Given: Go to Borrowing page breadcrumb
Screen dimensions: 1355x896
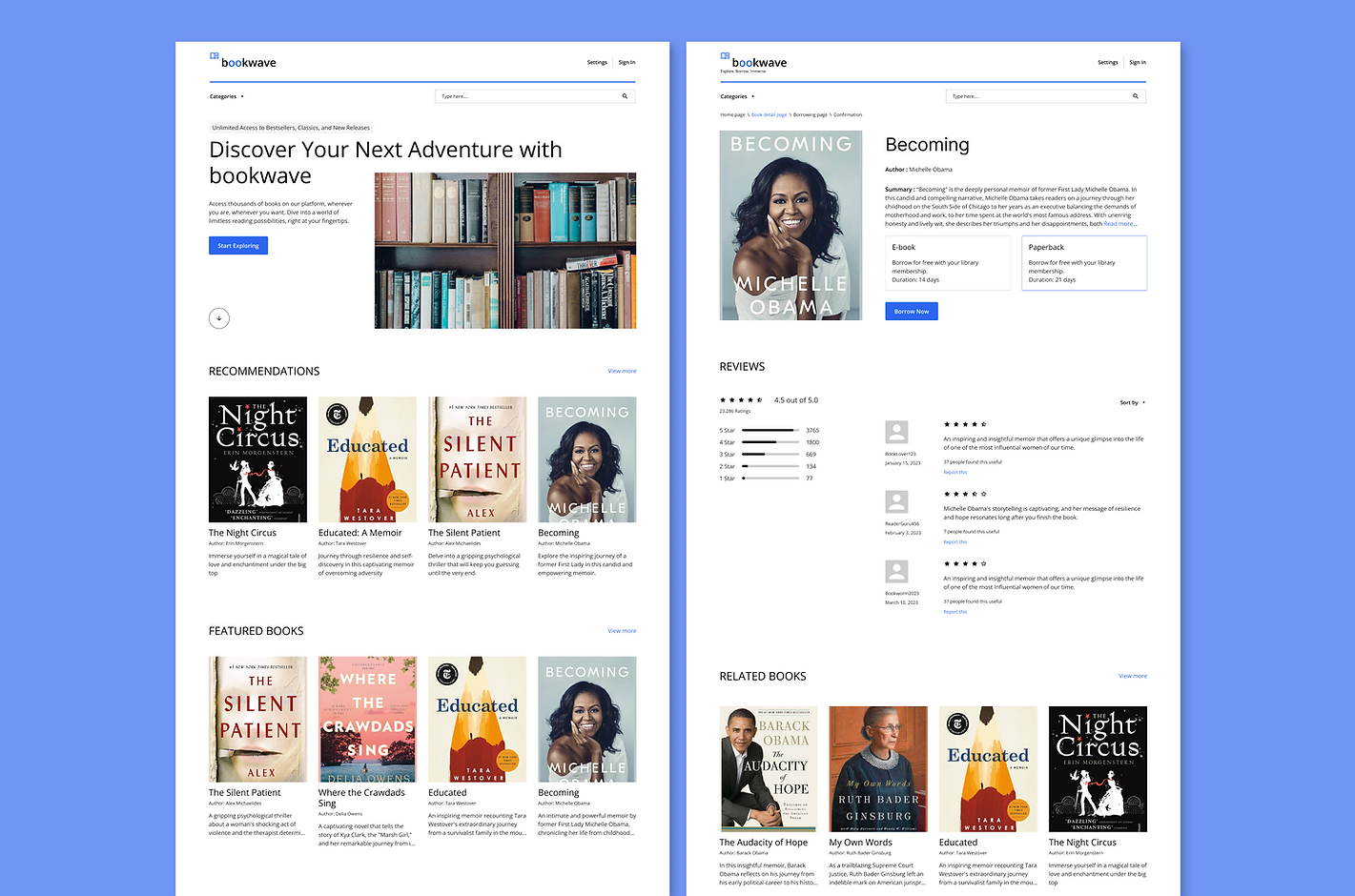Looking at the screenshot, I should click(810, 114).
